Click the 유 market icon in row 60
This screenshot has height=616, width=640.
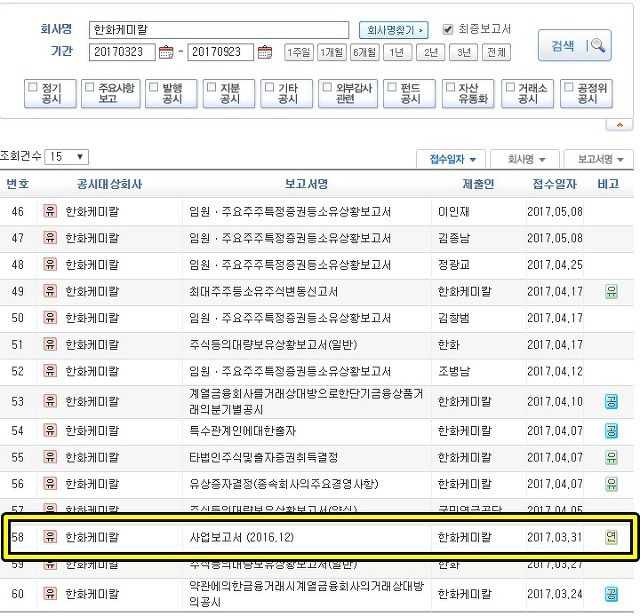50,593
